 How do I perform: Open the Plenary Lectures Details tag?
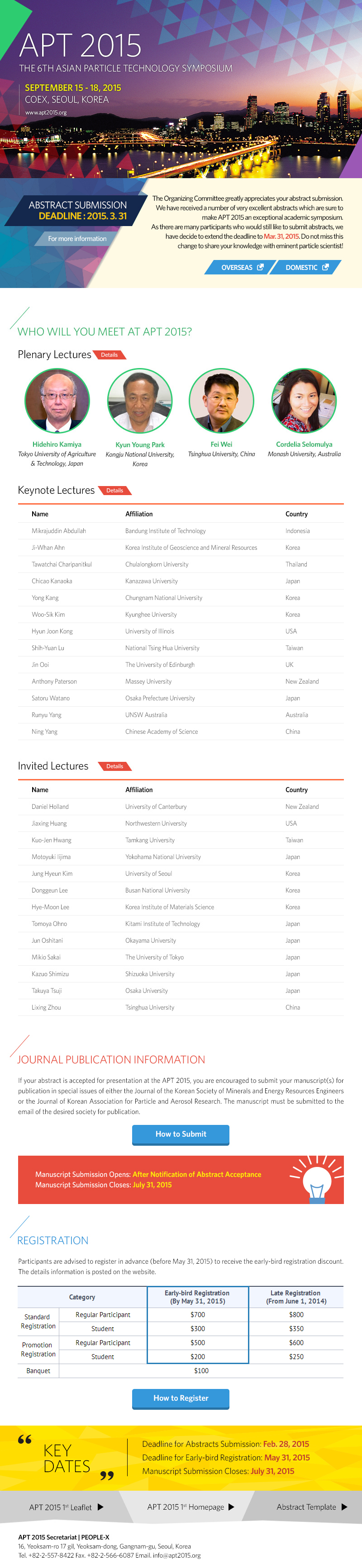[x=110, y=355]
